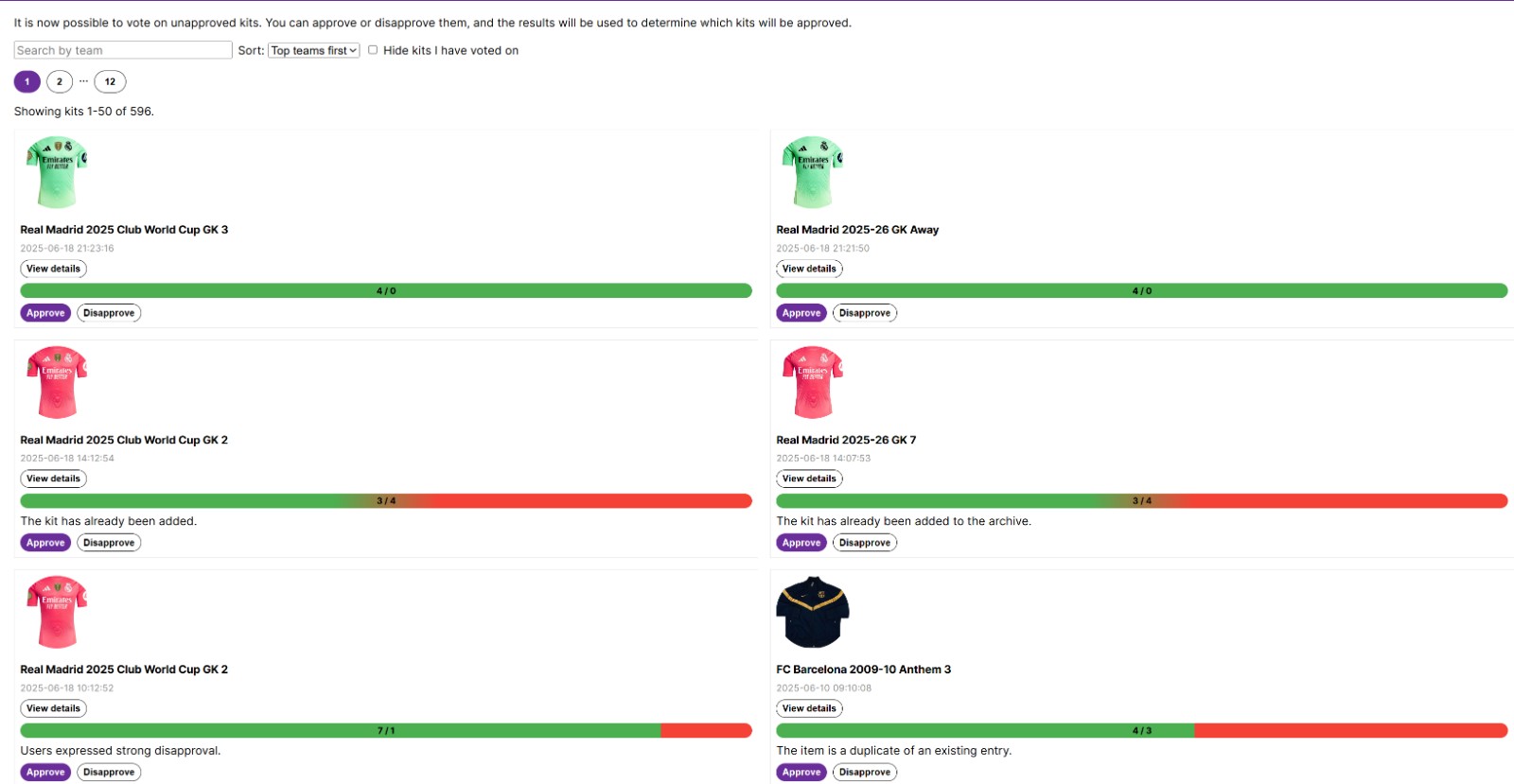Click the green Real Madrid Club World Cup GK 3 kit image
Viewport: 1514px width, 784px height.
(57, 172)
